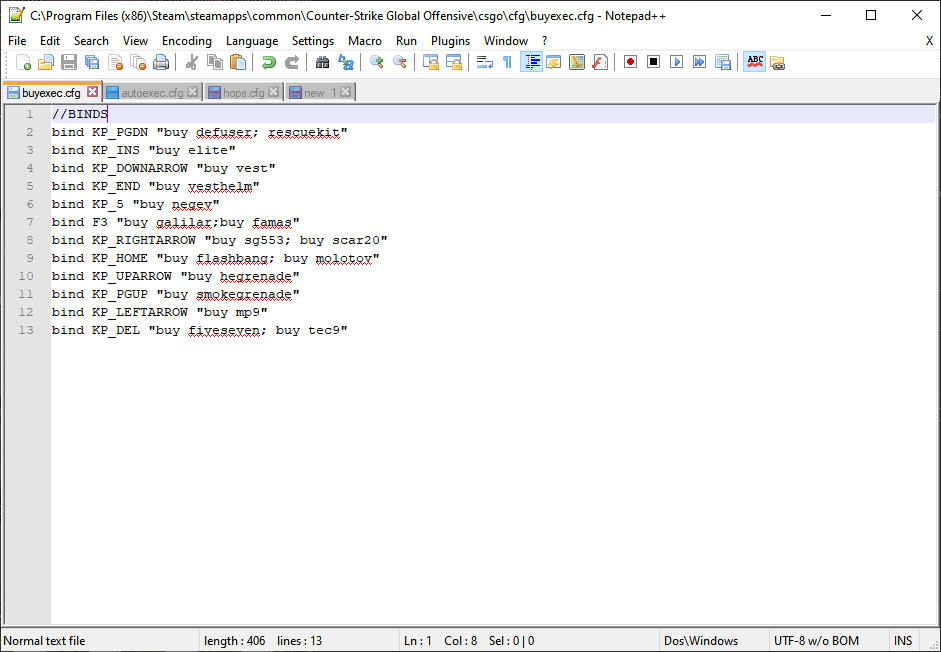This screenshot has width=941, height=652.
Task: Open the View menu
Action: [135, 41]
